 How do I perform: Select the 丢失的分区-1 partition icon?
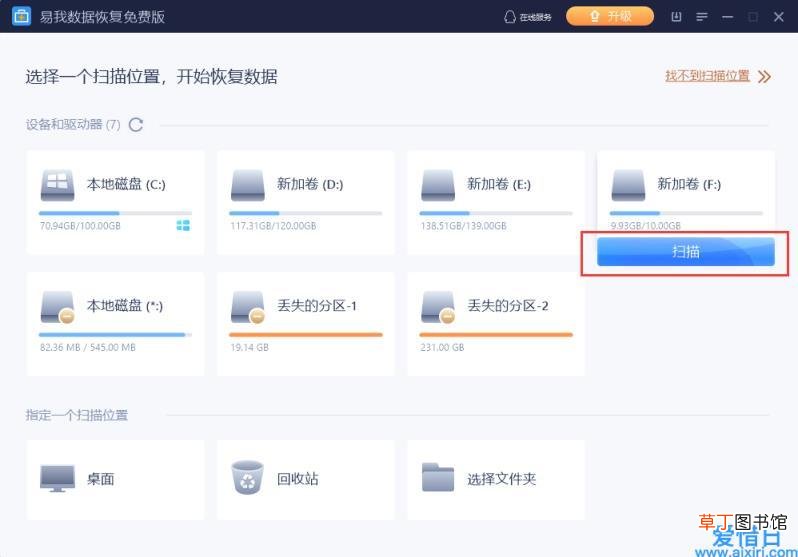248,307
